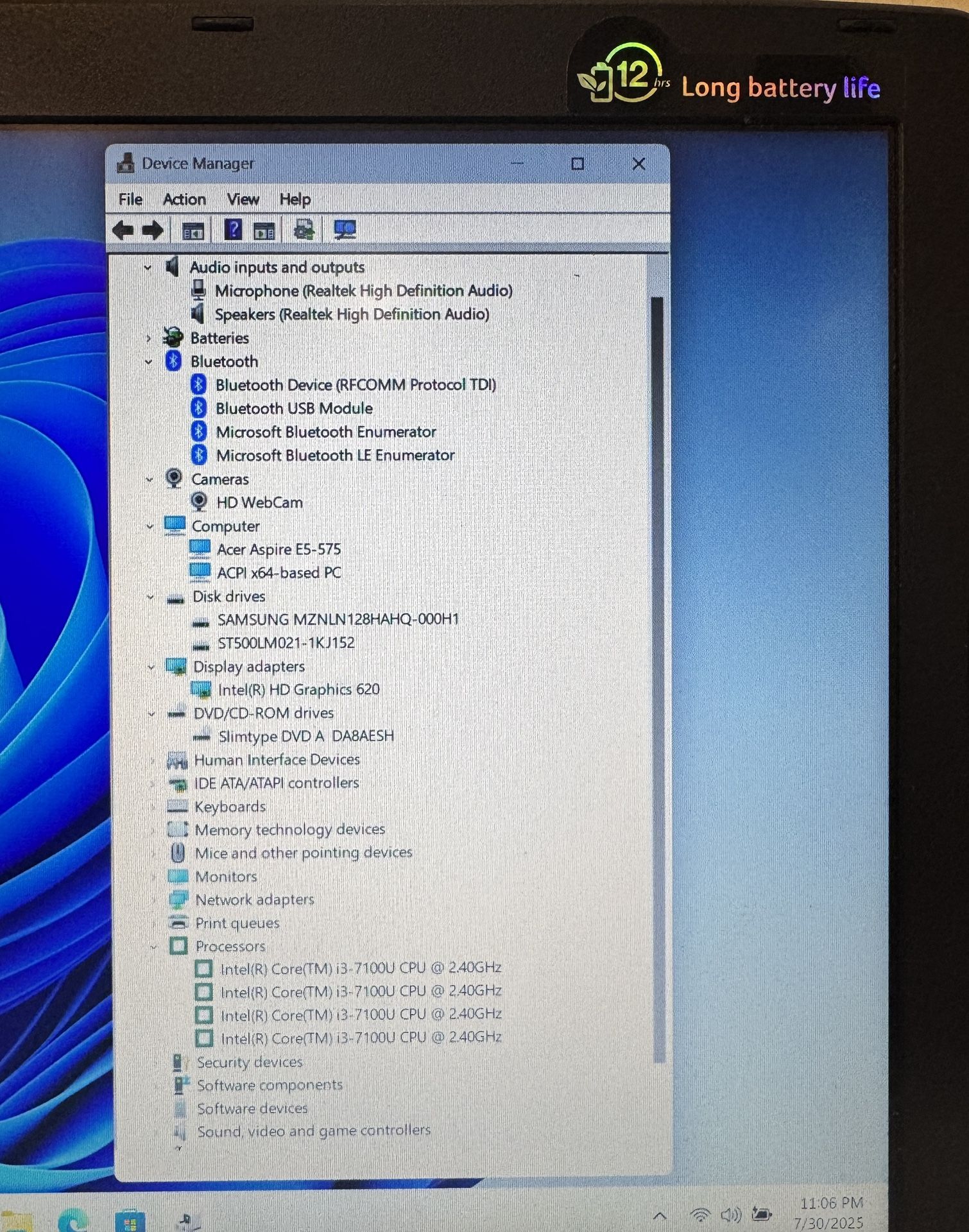Collapse the Bluetooth category

148,362
